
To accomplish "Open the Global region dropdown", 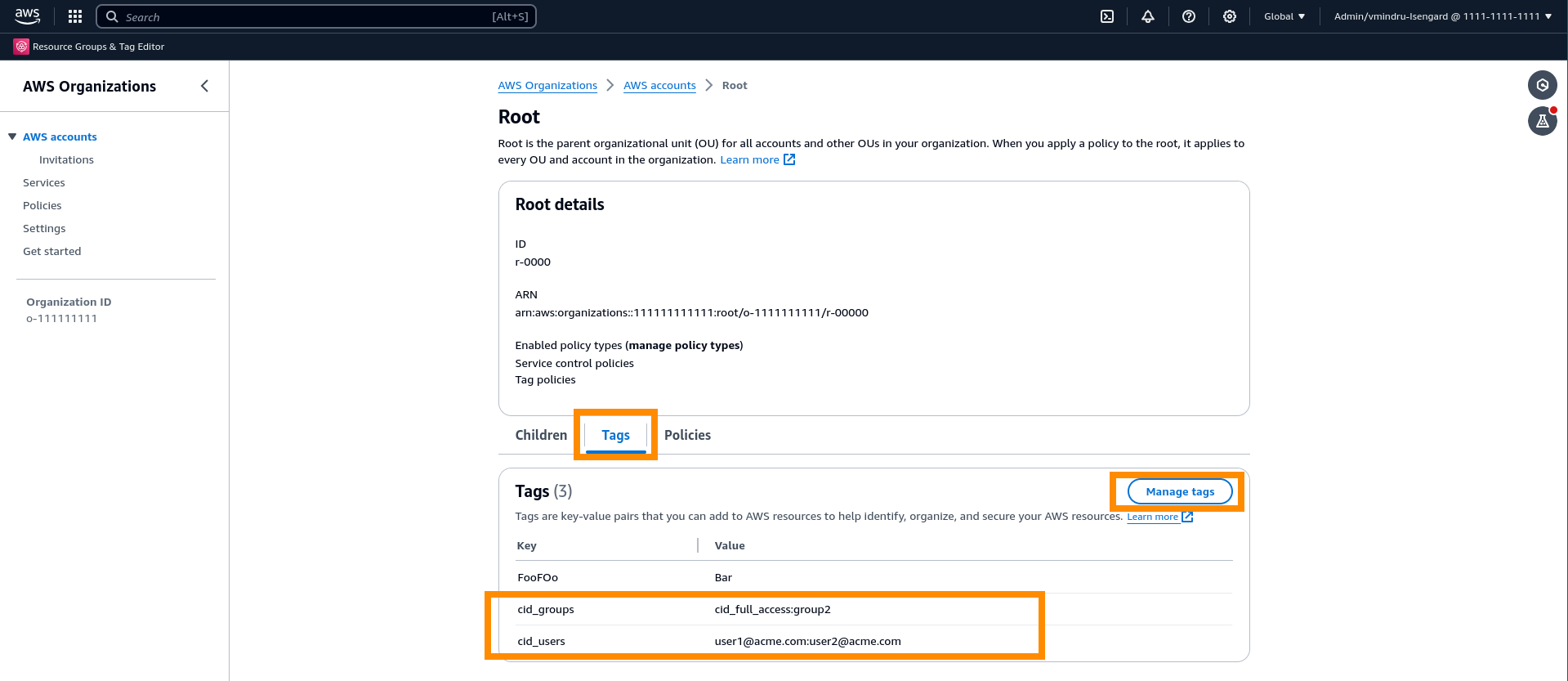I will coord(1284,16).
